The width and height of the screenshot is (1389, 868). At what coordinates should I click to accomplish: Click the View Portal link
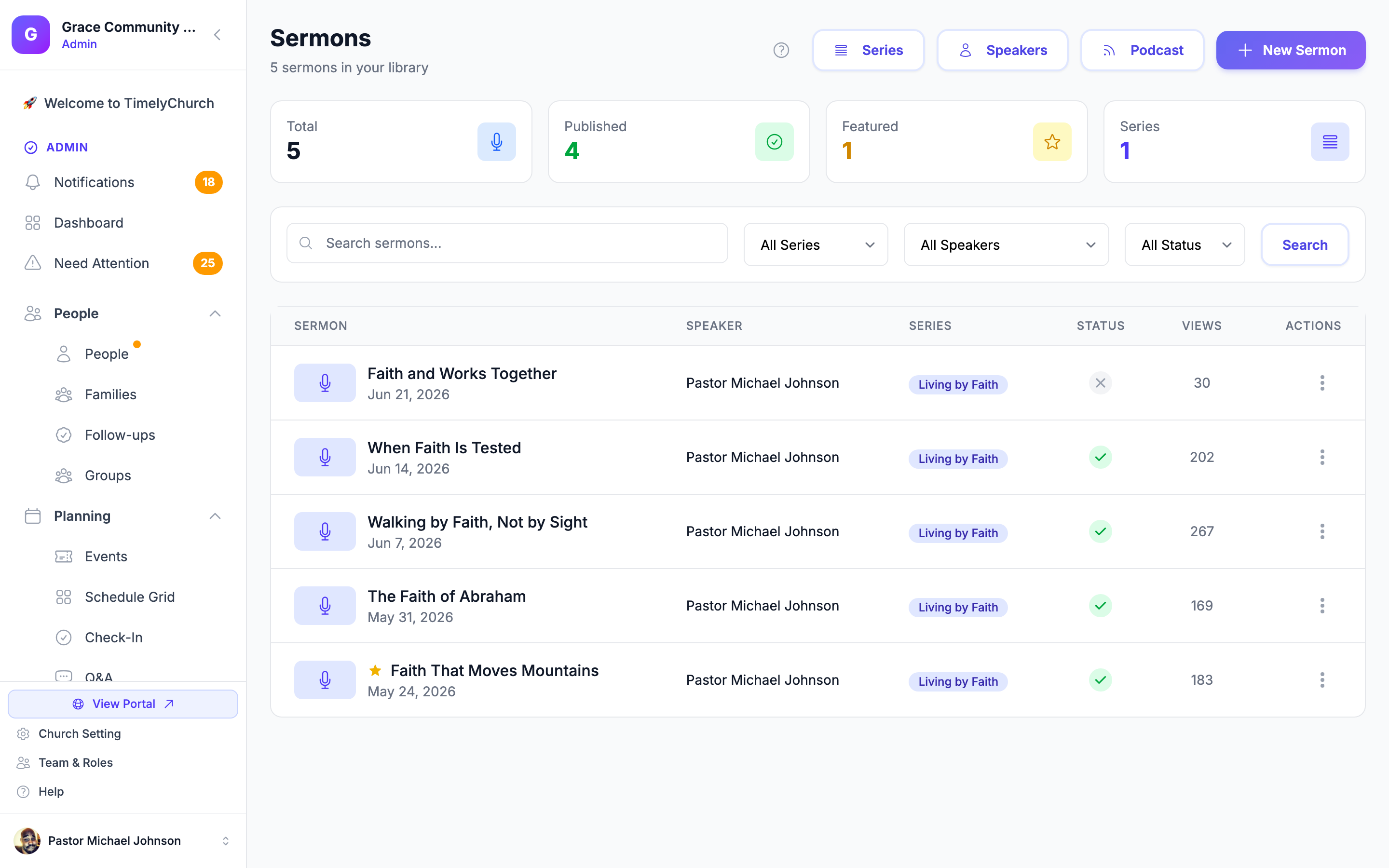point(123,704)
